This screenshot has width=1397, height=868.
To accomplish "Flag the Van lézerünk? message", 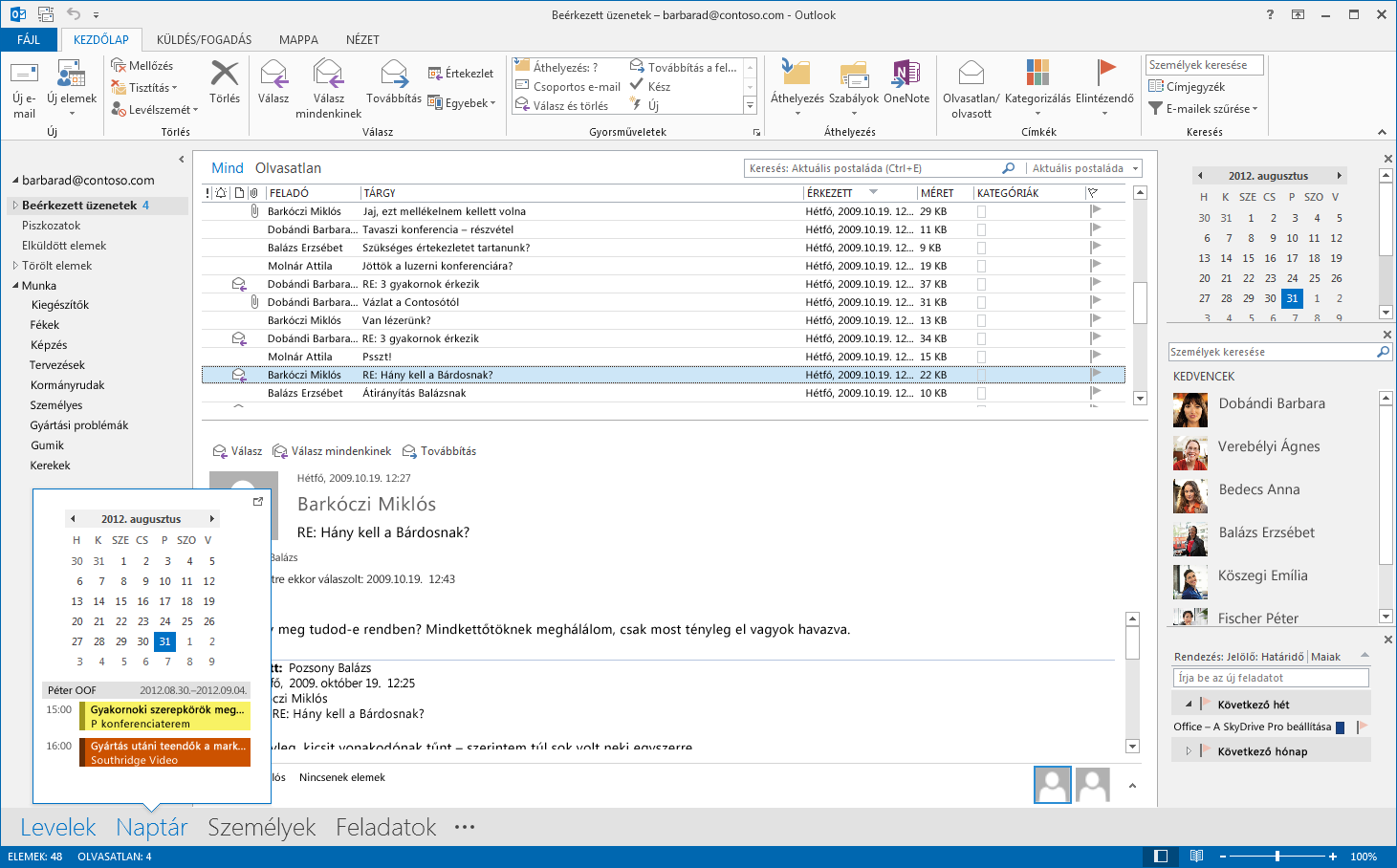I will (1096, 320).
